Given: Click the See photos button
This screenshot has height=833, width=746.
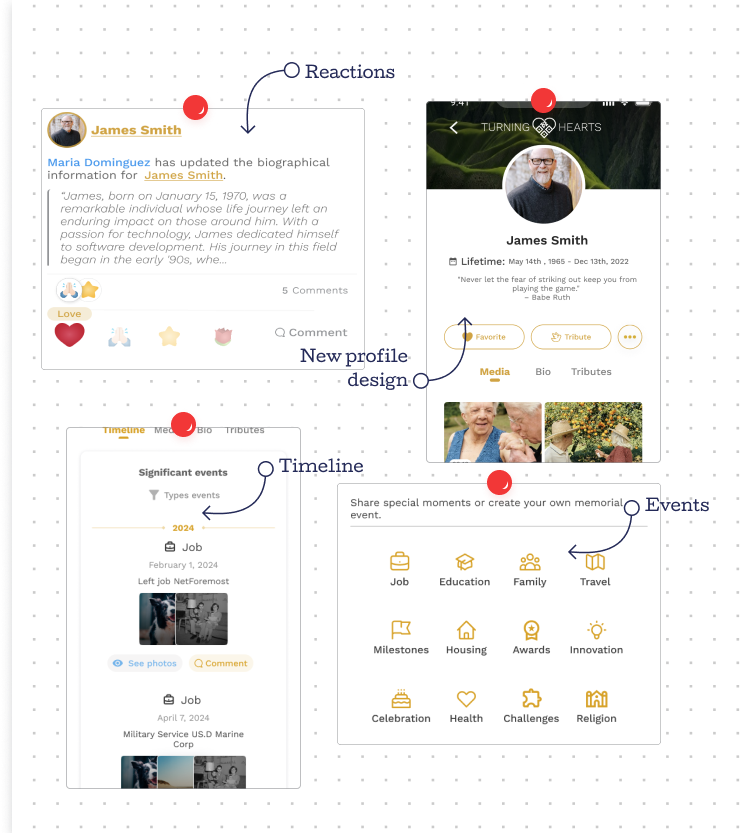Looking at the screenshot, I should pyautogui.click(x=145, y=663).
